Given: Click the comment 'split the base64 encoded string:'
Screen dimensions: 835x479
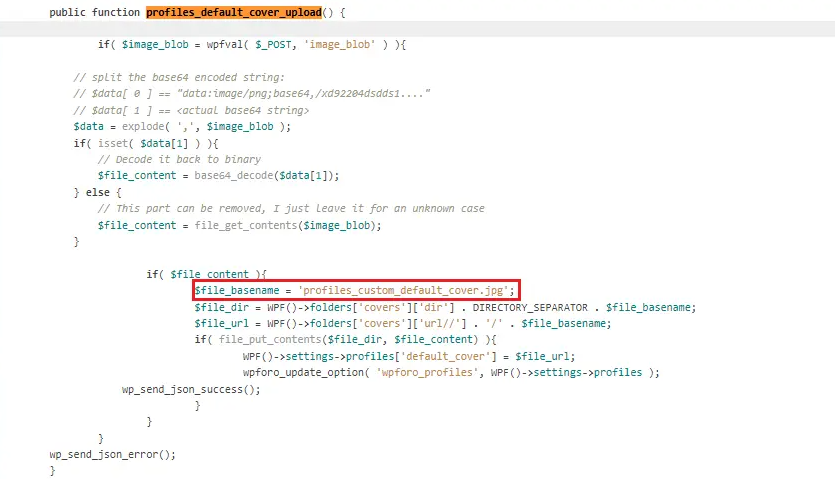Looking at the screenshot, I should point(179,77).
